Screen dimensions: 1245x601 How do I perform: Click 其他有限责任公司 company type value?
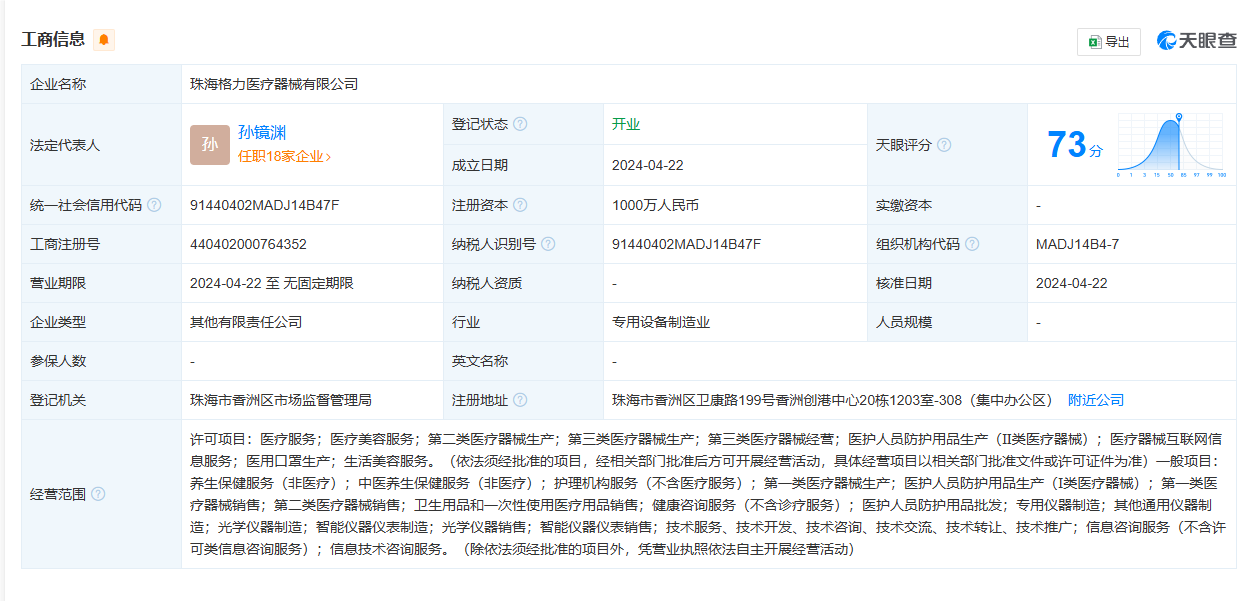(x=246, y=322)
